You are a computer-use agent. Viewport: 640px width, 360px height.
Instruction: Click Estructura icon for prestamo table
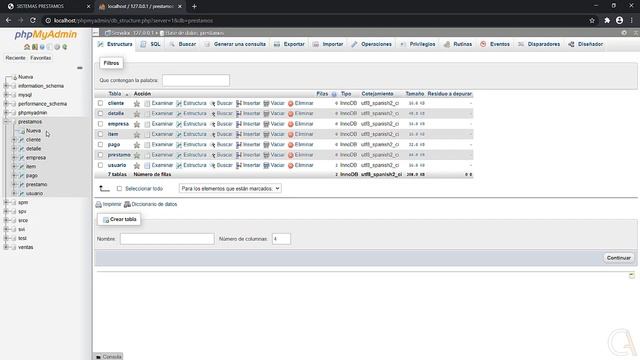pyautogui.click(x=179, y=155)
